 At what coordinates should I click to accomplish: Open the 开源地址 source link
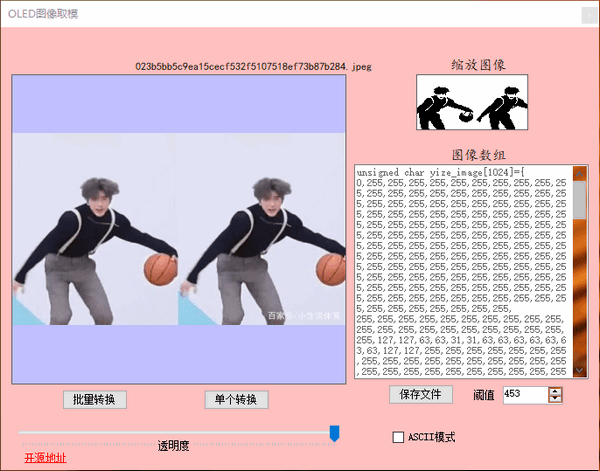45,458
